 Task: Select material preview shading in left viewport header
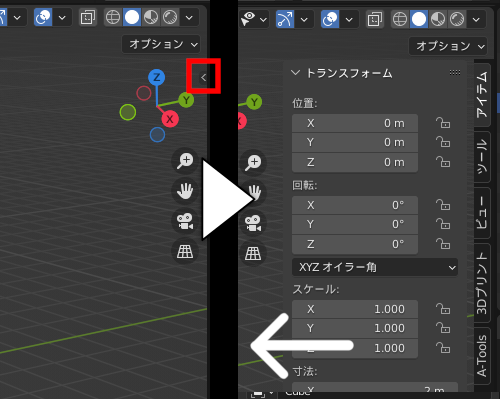pos(151,17)
